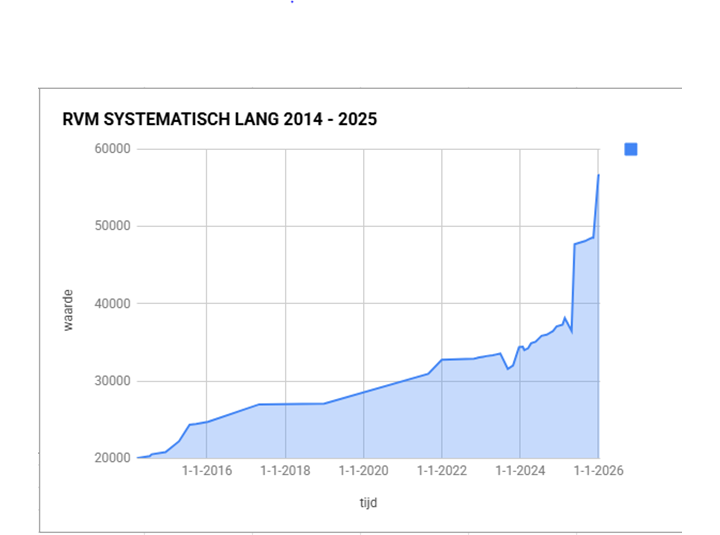Select the 1-1-2018 date label
Screen dimensions: 720x535
pyautogui.click(x=285, y=471)
